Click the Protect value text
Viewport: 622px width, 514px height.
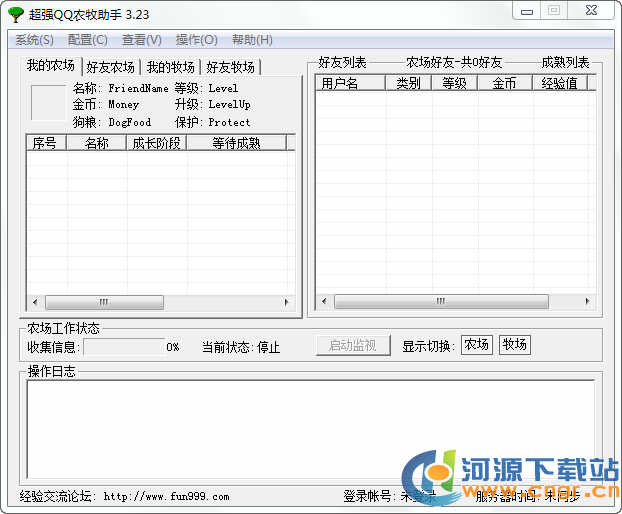coord(230,122)
